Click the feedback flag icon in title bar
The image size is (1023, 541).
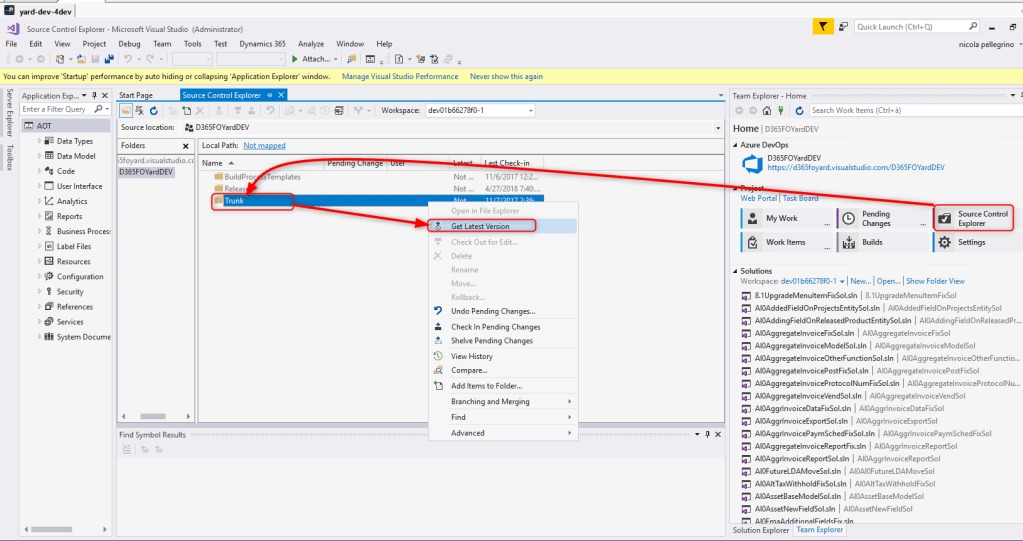[822, 26]
